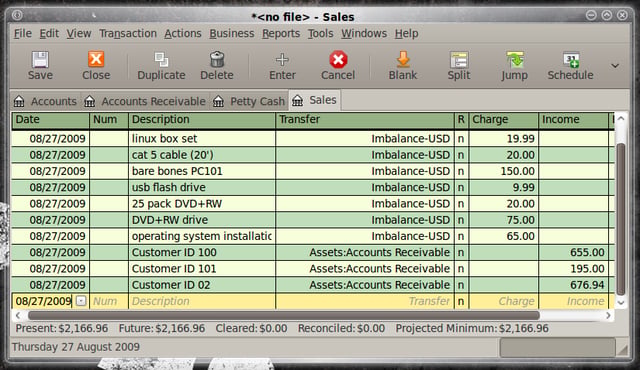The image size is (640, 370).
Task: Click the window menu icon in title bar
Action: tap(17, 16)
